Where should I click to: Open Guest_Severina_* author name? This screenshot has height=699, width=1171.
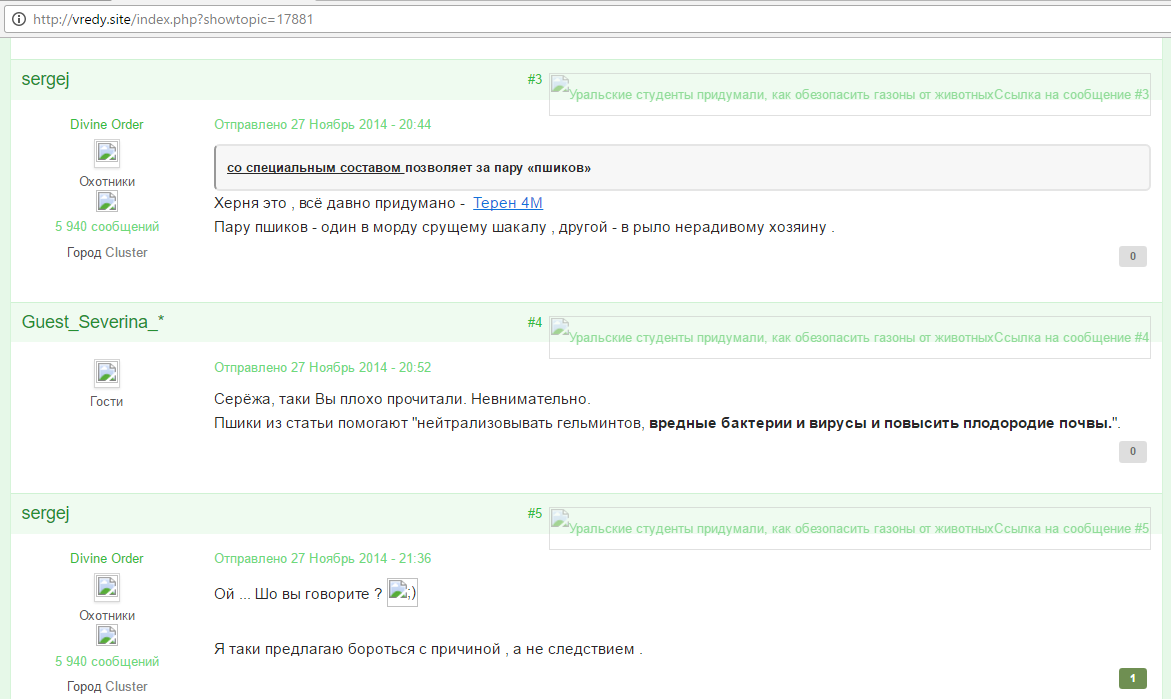[x=93, y=322]
